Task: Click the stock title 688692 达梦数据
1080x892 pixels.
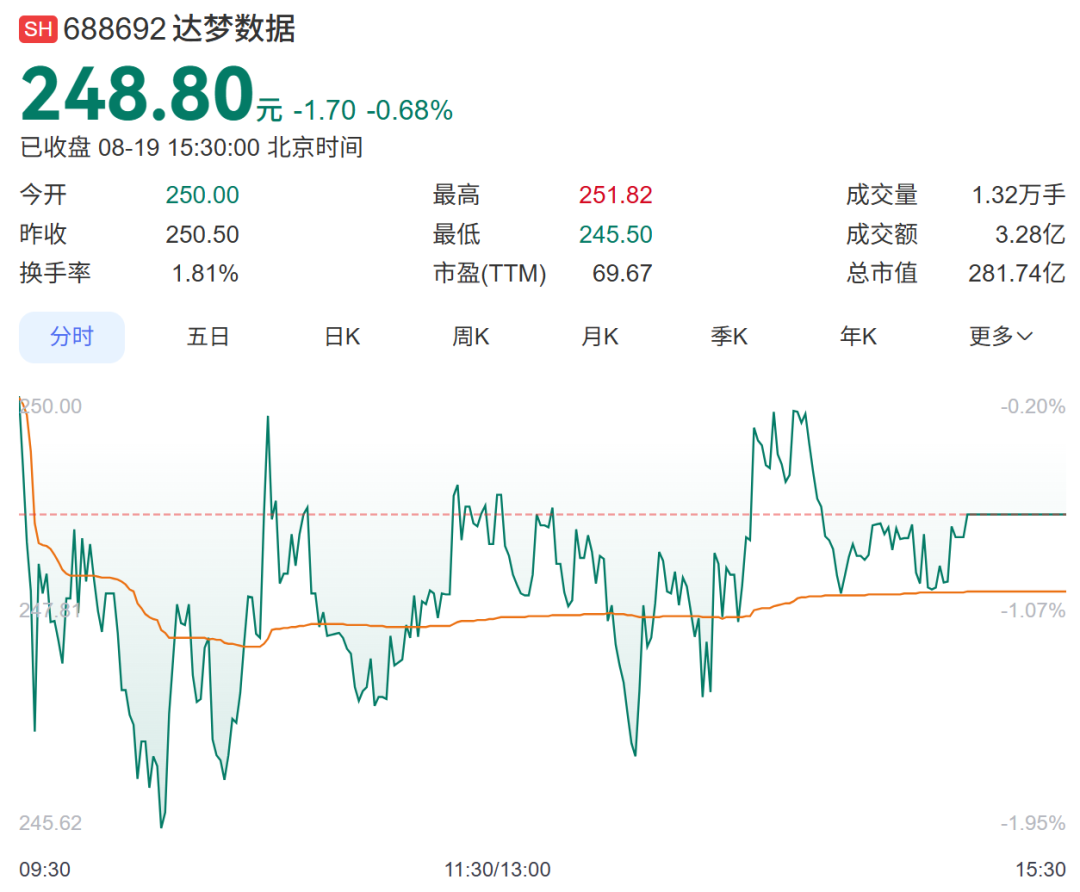Action: pyautogui.click(x=180, y=29)
